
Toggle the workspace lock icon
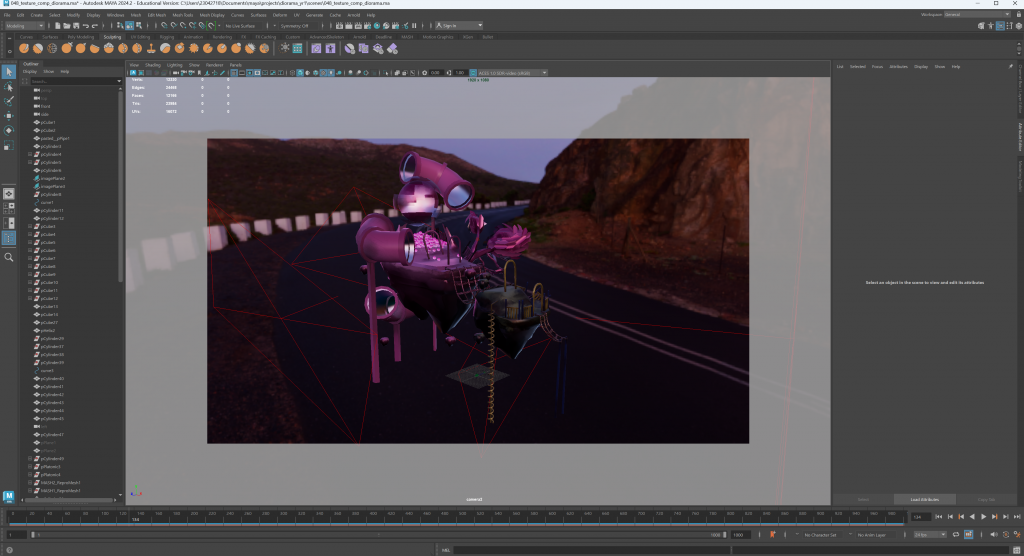click(x=1017, y=14)
